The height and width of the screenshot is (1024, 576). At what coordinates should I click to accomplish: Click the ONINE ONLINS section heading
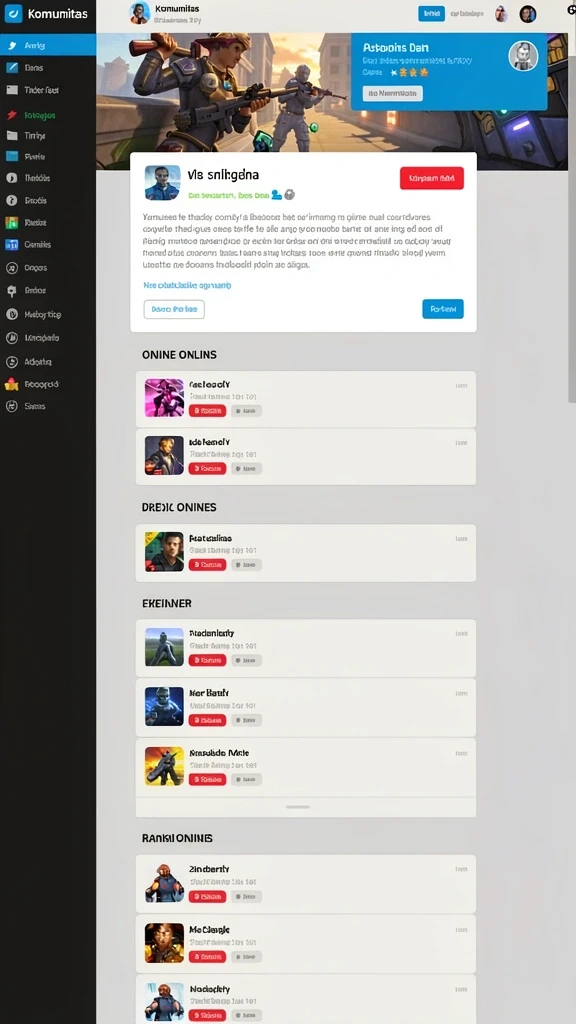pyautogui.click(x=180, y=355)
